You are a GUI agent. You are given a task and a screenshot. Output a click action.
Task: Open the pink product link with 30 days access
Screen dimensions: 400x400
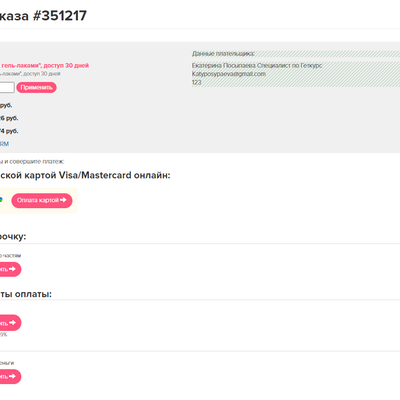44,65
